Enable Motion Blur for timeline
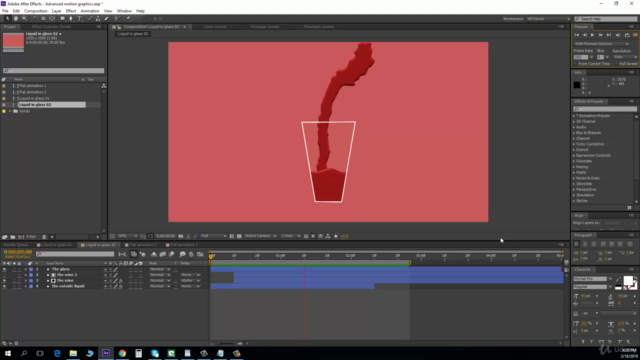This screenshot has height=360, width=640. point(172,254)
